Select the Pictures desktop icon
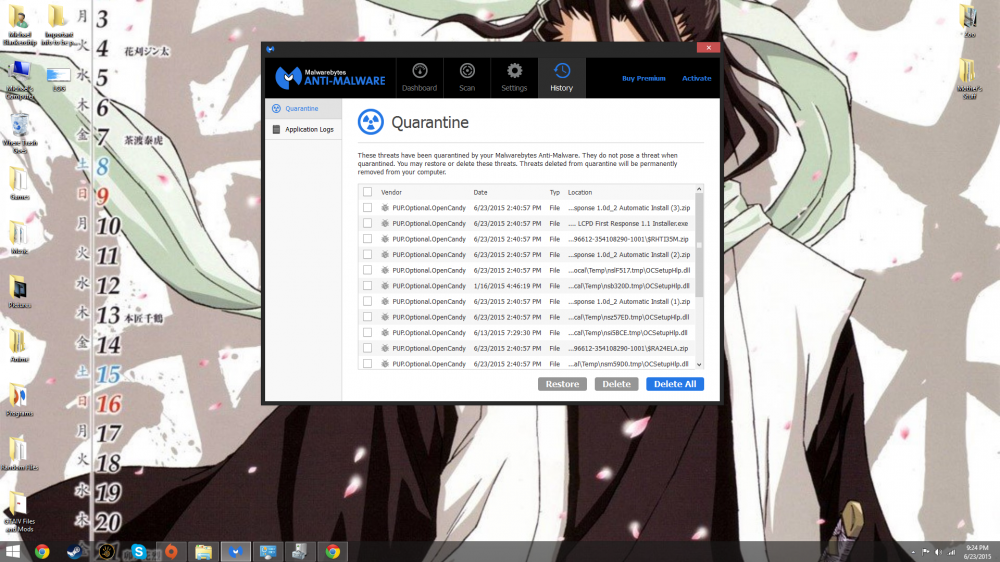This screenshot has height=562, width=1000. pos(19,292)
